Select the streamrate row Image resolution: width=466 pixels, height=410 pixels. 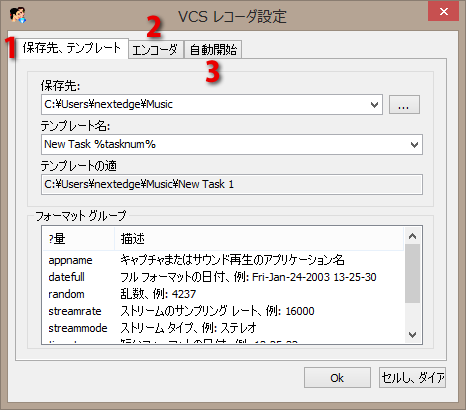click(223, 311)
